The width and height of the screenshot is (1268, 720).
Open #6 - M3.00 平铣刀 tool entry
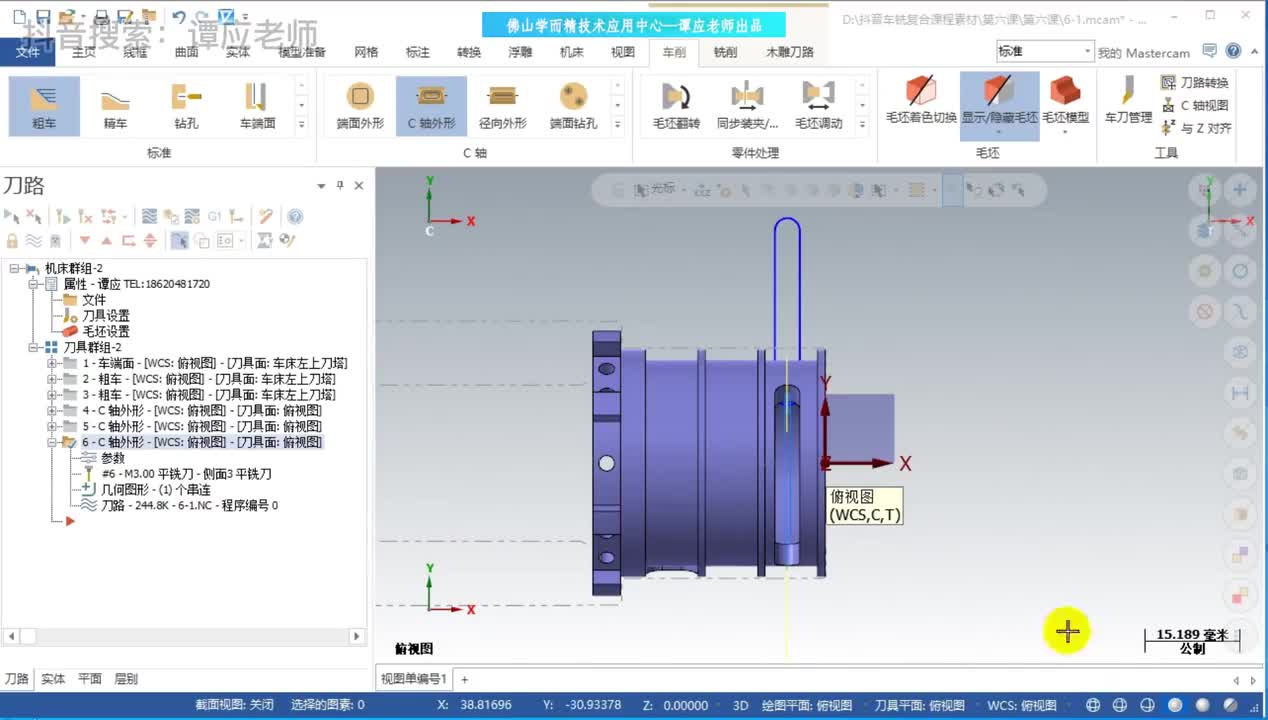point(186,474)
